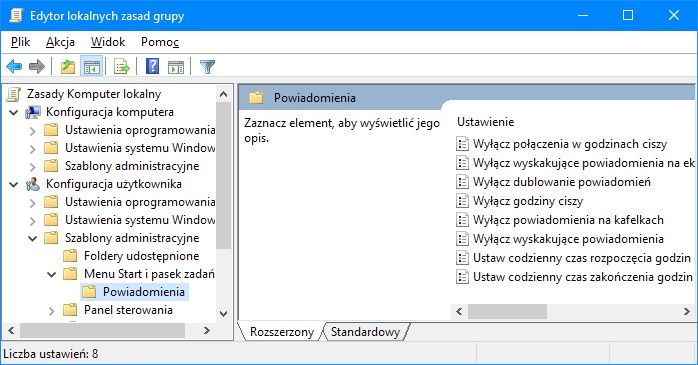
Task: Open Help via question mark icon
Action: [x=153, y=66]
